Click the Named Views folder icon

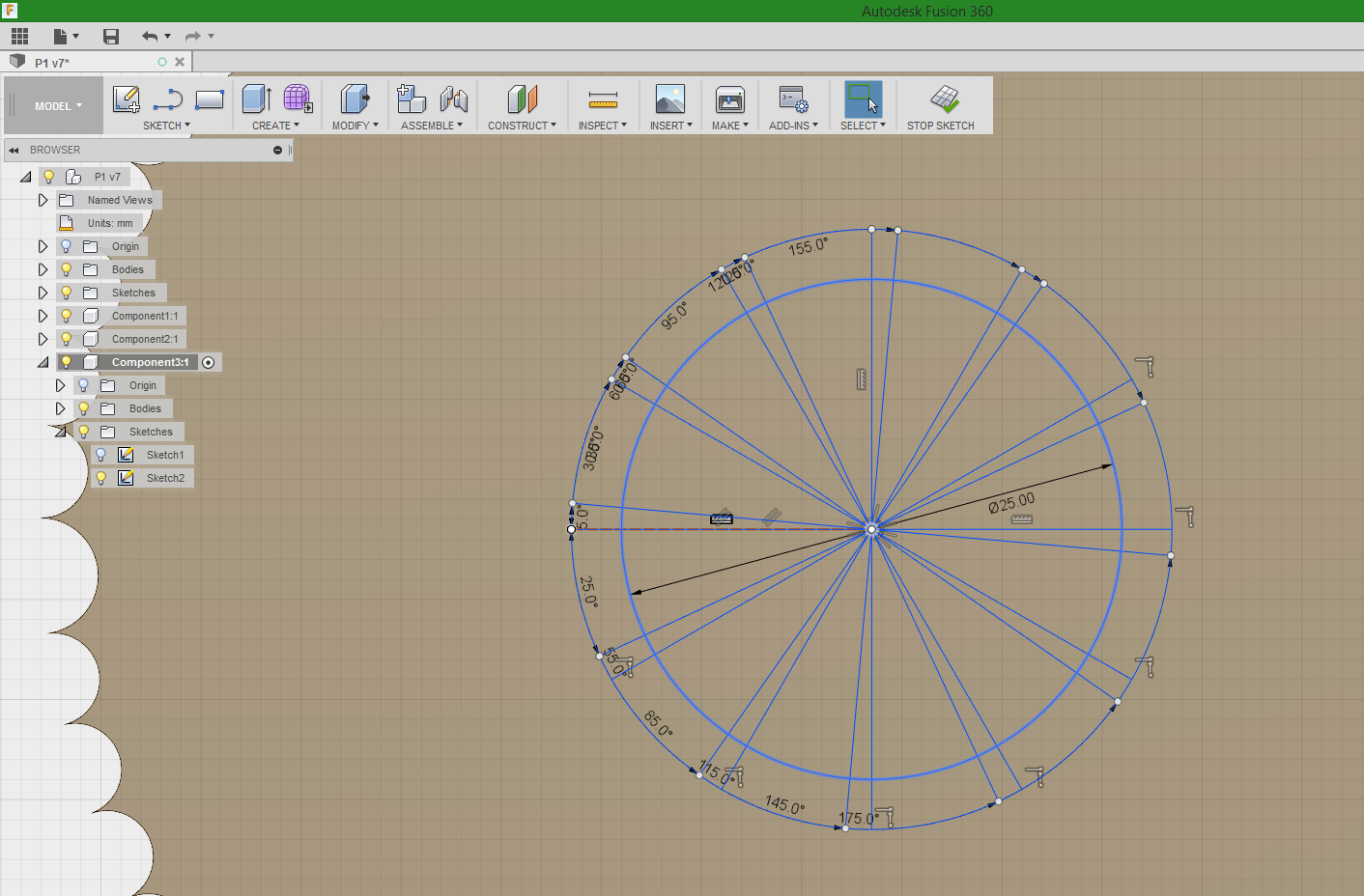(x=67, y=200)
